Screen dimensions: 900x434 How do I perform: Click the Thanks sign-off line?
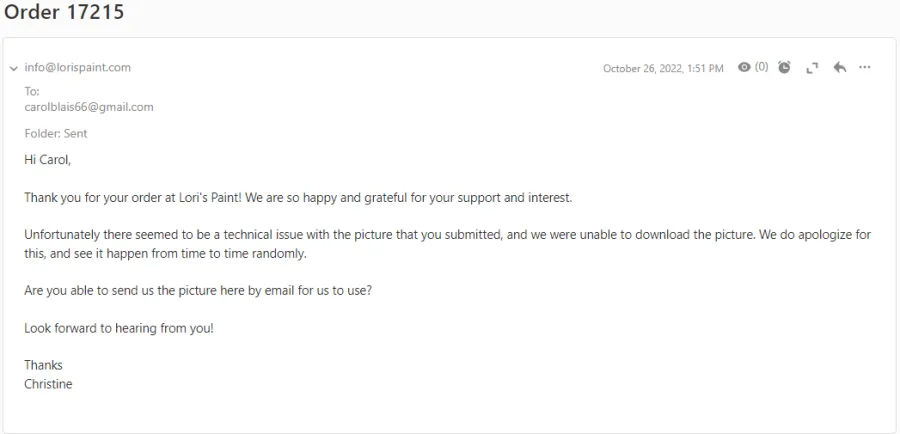pos(43,365)
